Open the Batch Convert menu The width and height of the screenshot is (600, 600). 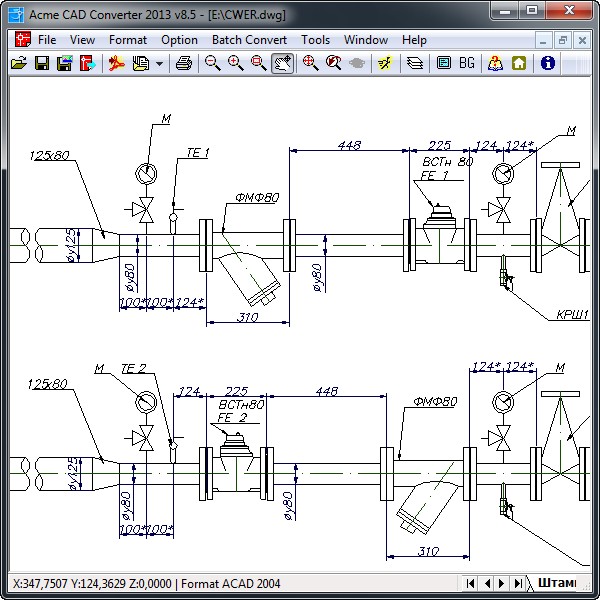(x=249, y=40)
